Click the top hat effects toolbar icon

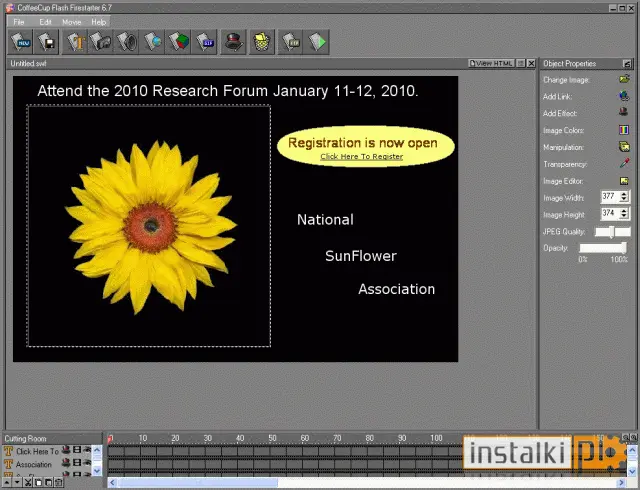(x=233, y=42)
